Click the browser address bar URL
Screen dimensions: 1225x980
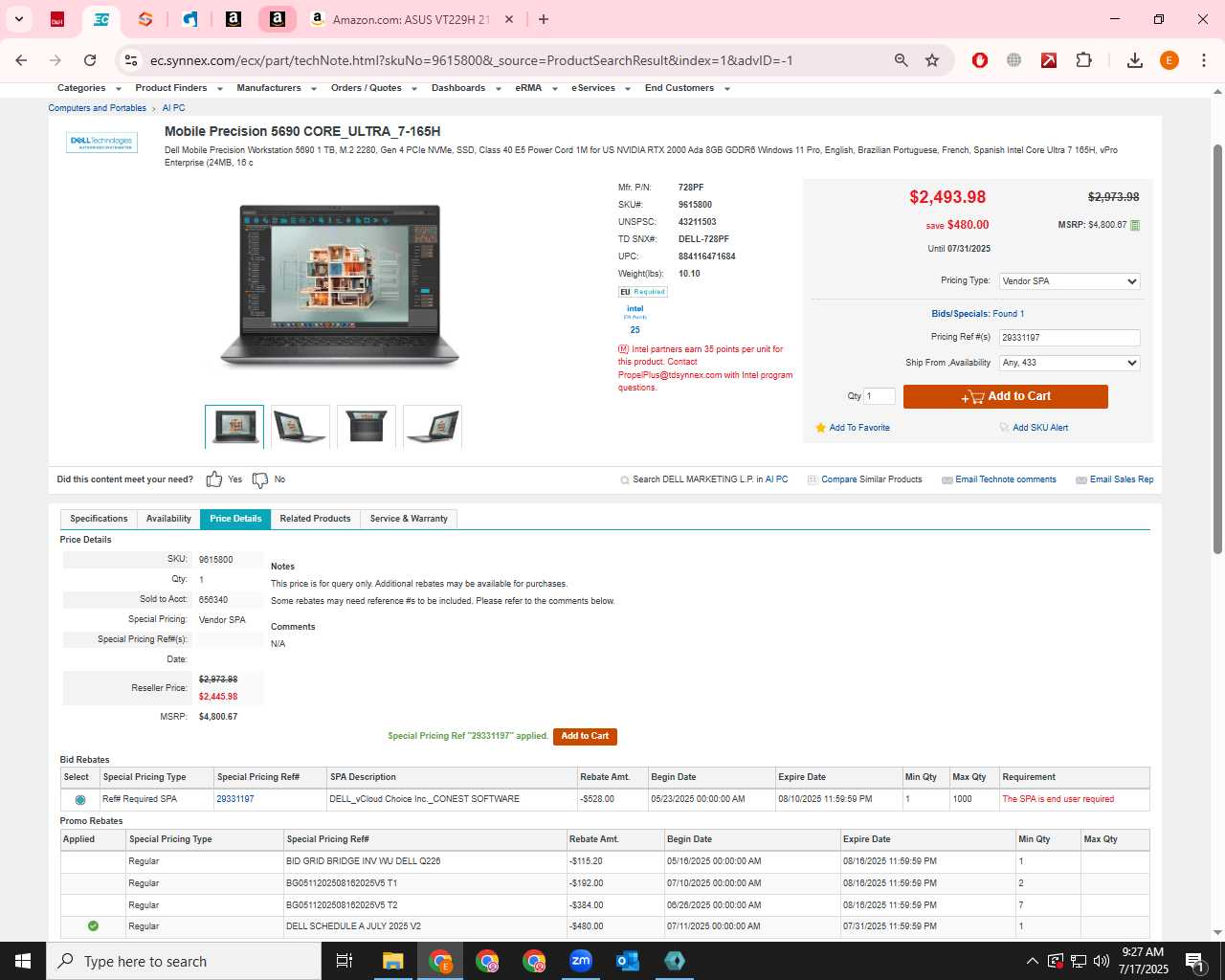(x=472, y=60)
